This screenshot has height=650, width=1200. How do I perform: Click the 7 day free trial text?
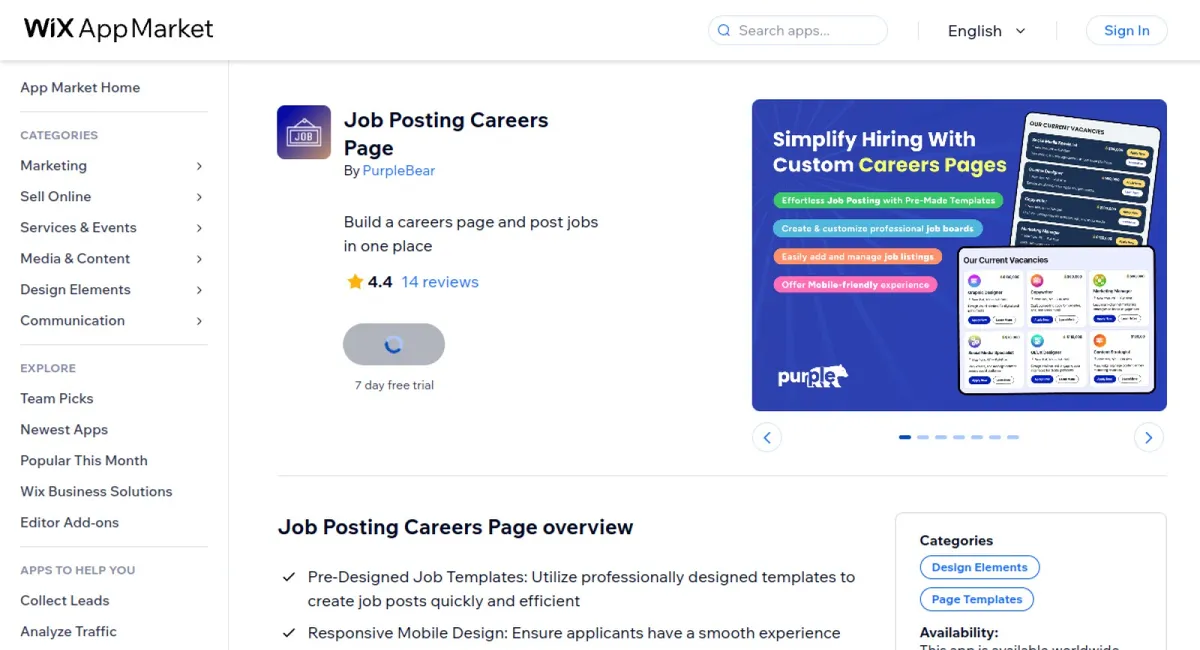(394, 385)
